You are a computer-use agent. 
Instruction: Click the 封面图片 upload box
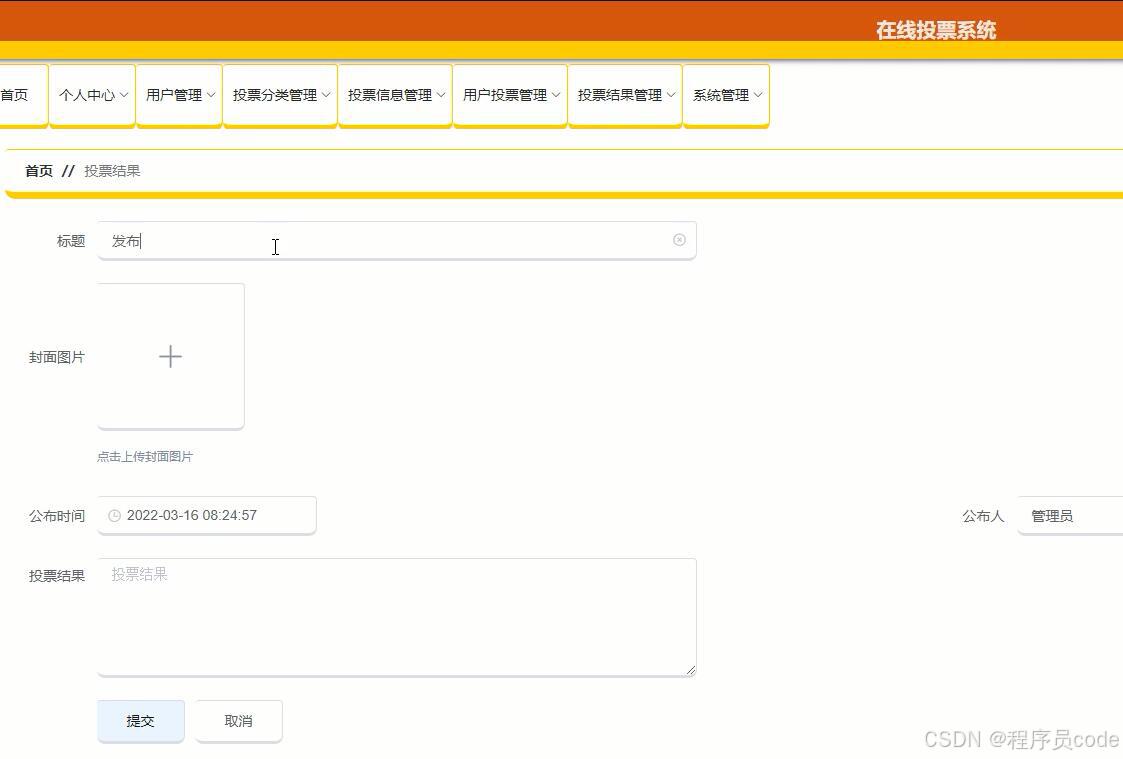click(x=170, y=357)
